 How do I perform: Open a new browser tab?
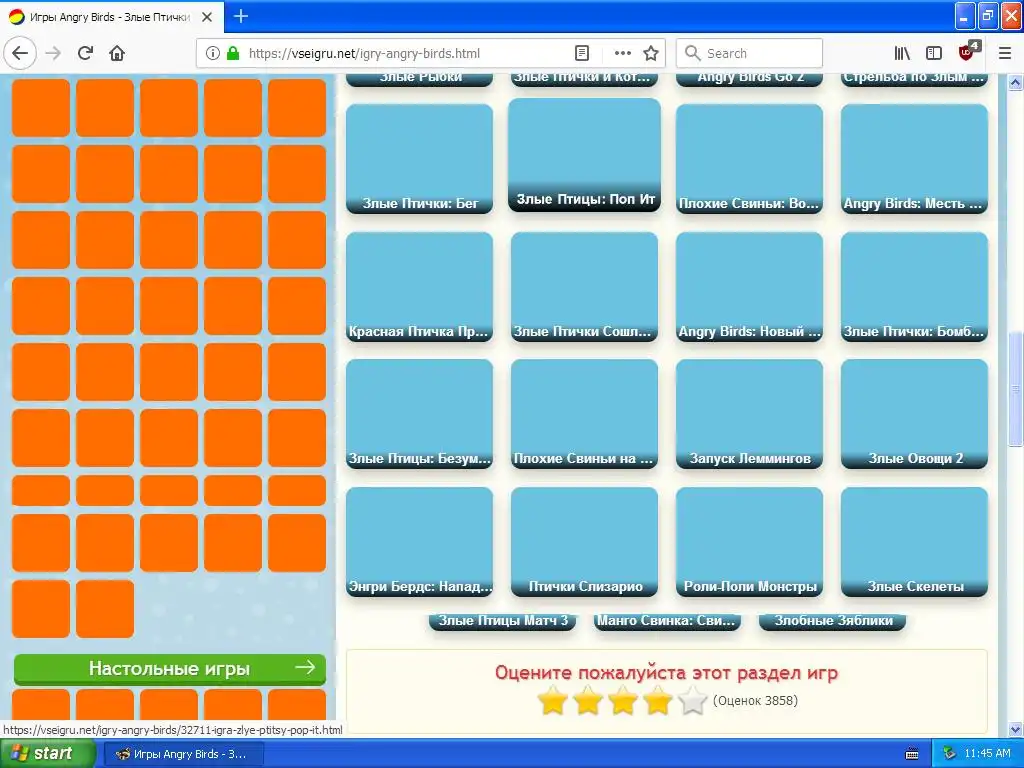tap(240, 16)
